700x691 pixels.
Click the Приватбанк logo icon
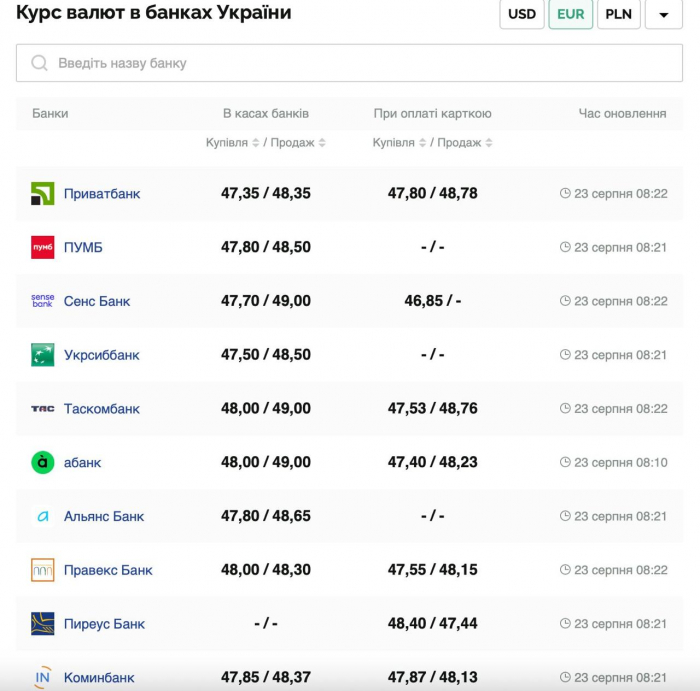42,193
